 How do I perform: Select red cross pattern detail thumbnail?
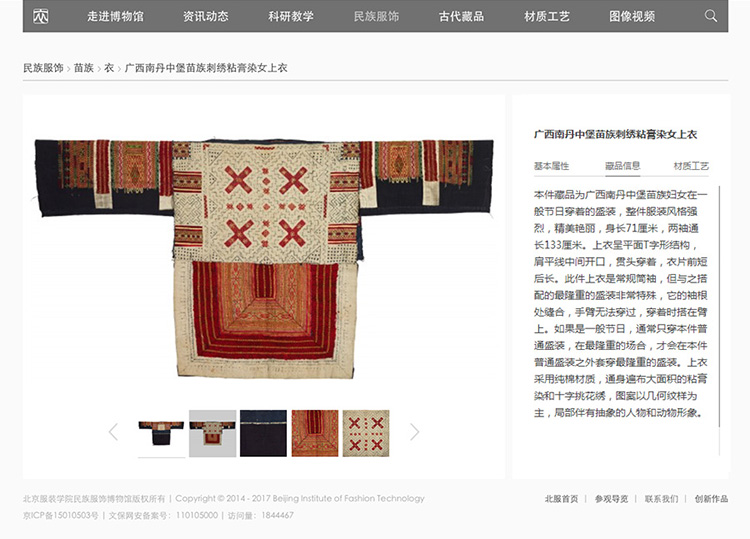pos(366,433)
